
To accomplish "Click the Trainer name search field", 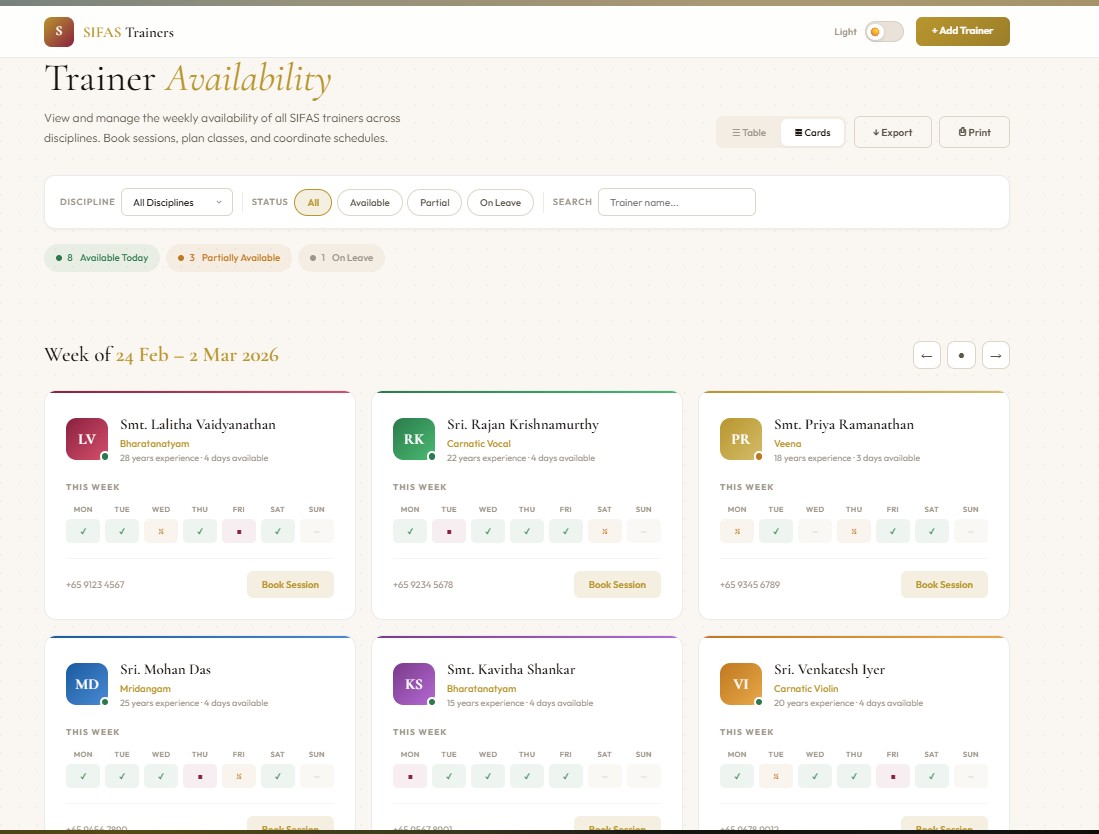I will coord(676,202).
